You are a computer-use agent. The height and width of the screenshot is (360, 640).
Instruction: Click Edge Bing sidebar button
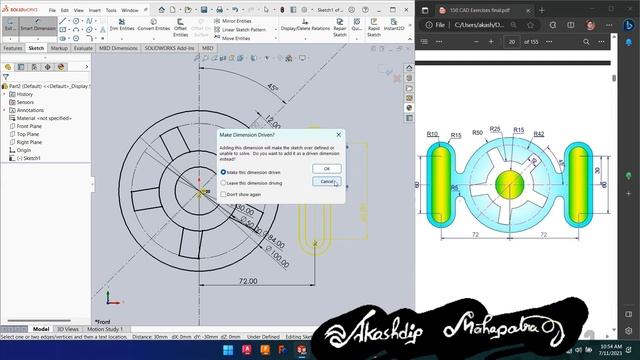629,25
